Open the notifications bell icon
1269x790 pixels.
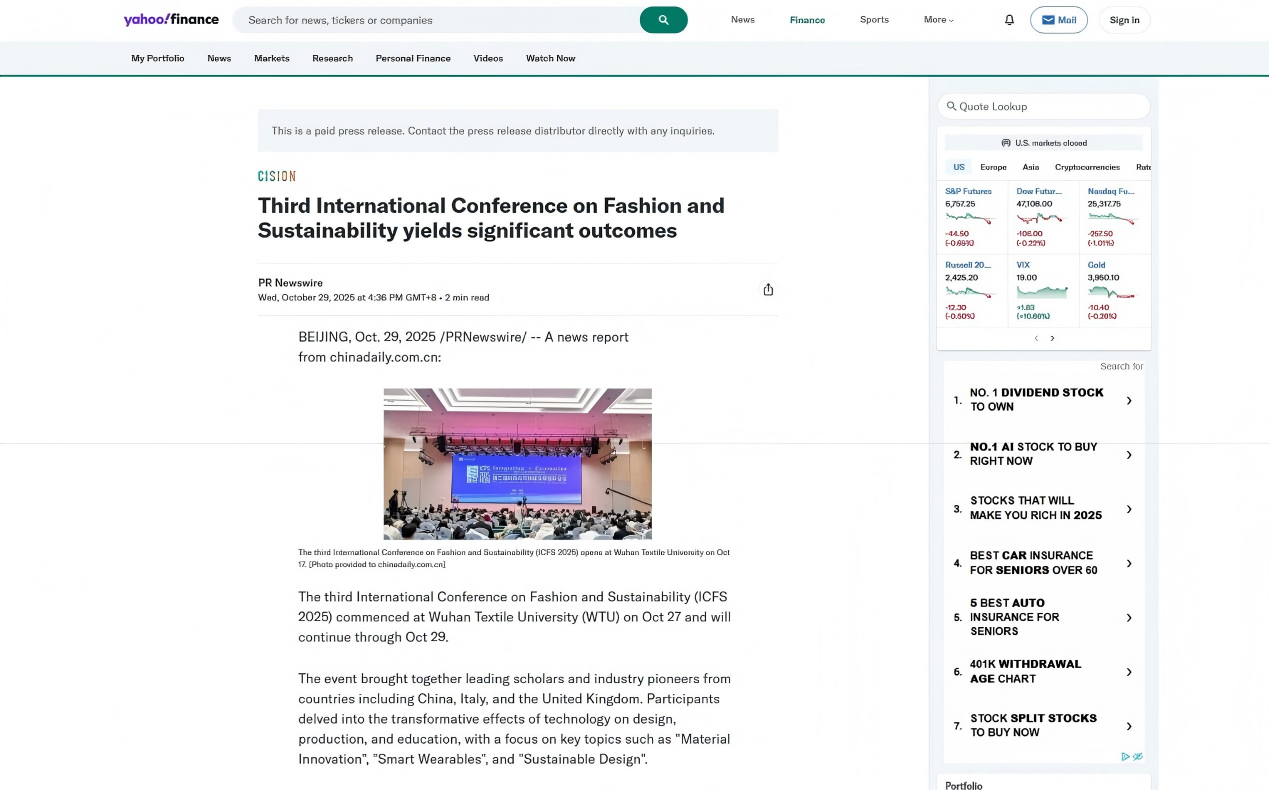(1009, 20)
